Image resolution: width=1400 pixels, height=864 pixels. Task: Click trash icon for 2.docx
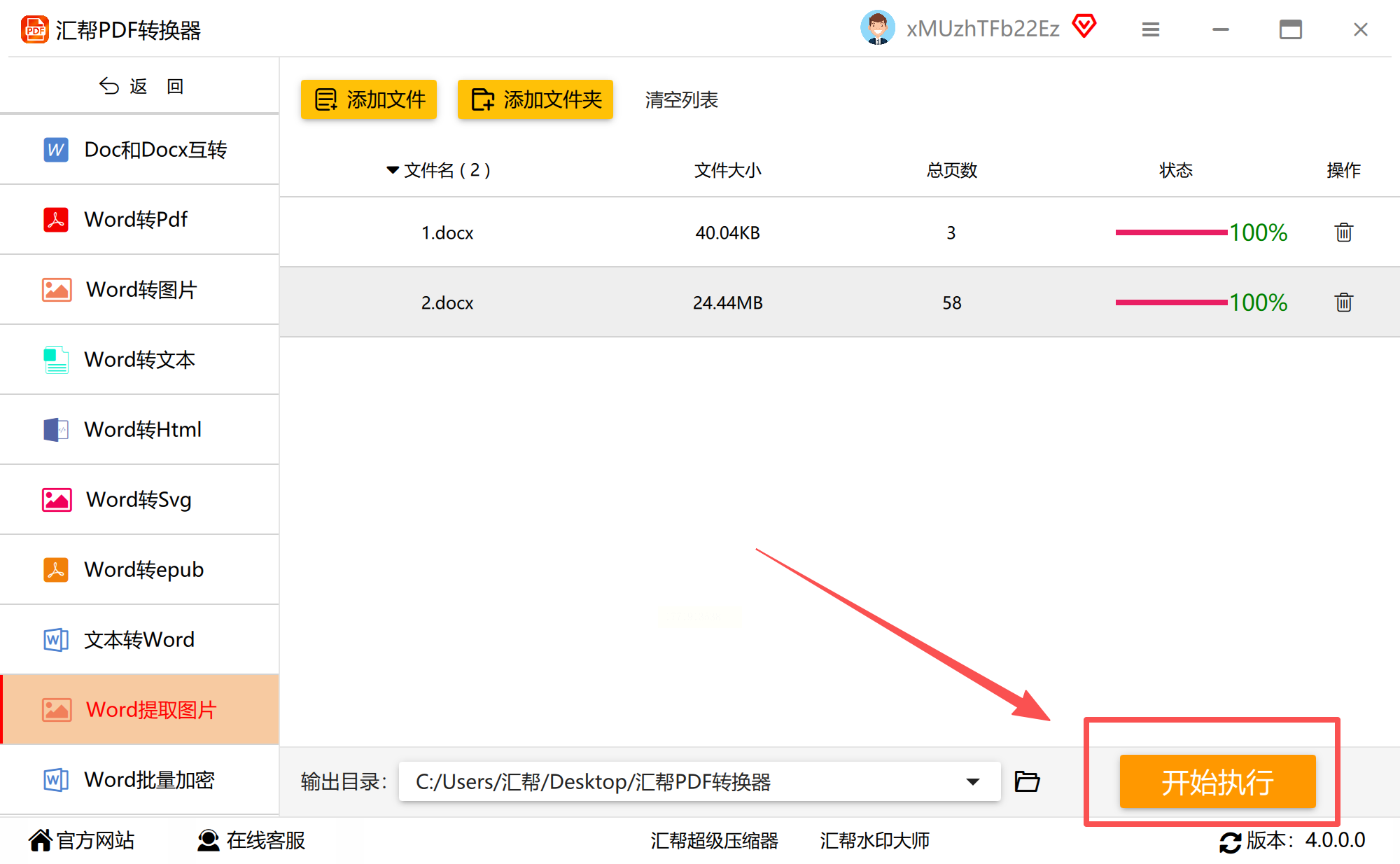pyautogui.click(x=1343, y=302)
